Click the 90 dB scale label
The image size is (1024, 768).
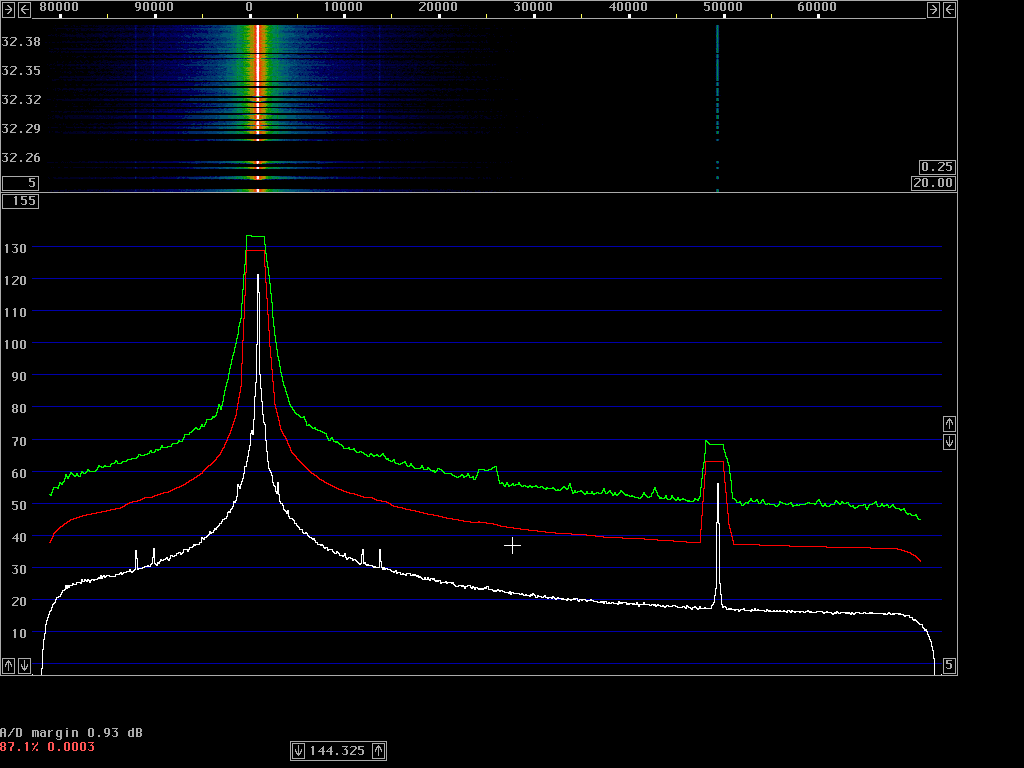point(19,377)
